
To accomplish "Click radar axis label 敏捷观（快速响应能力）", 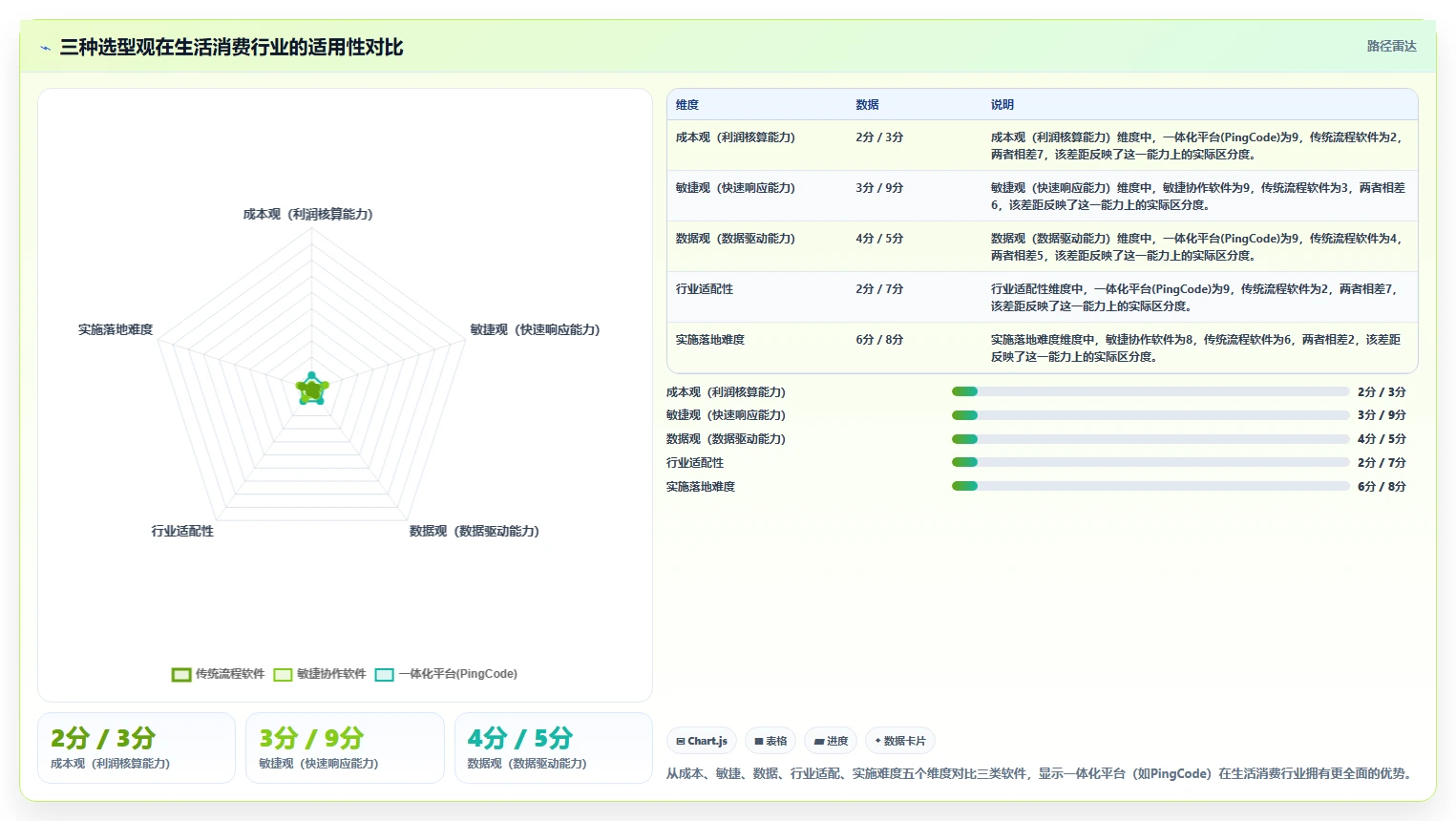I will click(x=536, y=330).
